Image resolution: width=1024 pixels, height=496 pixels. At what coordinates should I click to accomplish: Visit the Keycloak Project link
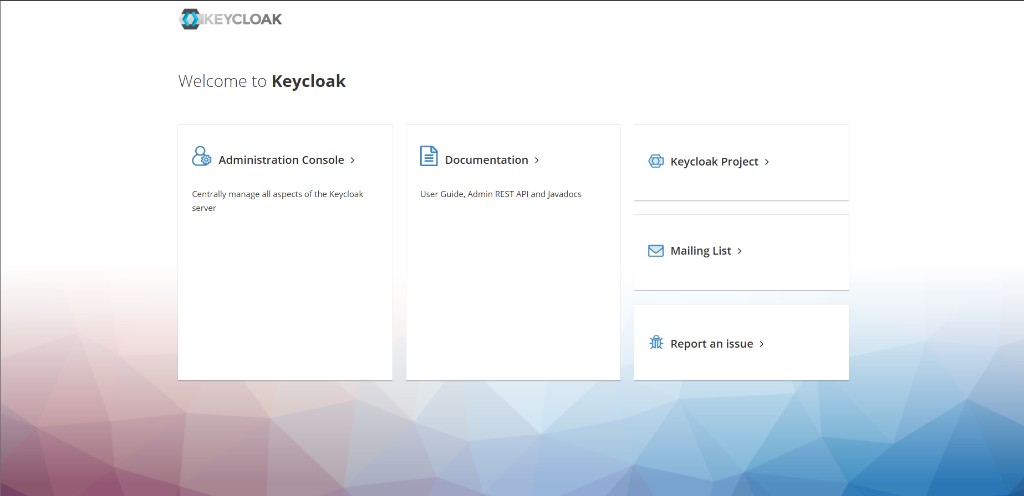click(714, 162)
